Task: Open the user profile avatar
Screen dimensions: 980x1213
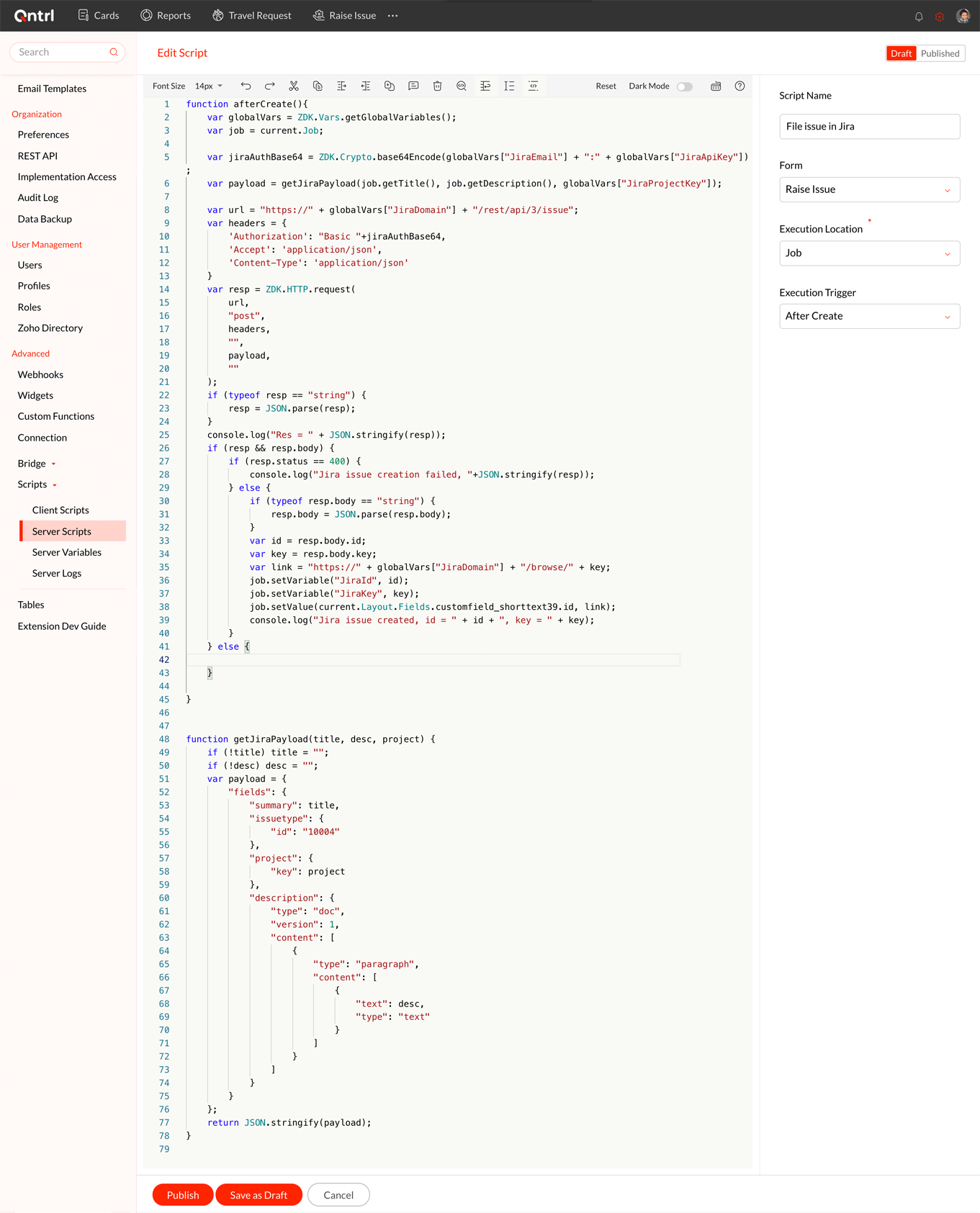Action: coord(963,16)
